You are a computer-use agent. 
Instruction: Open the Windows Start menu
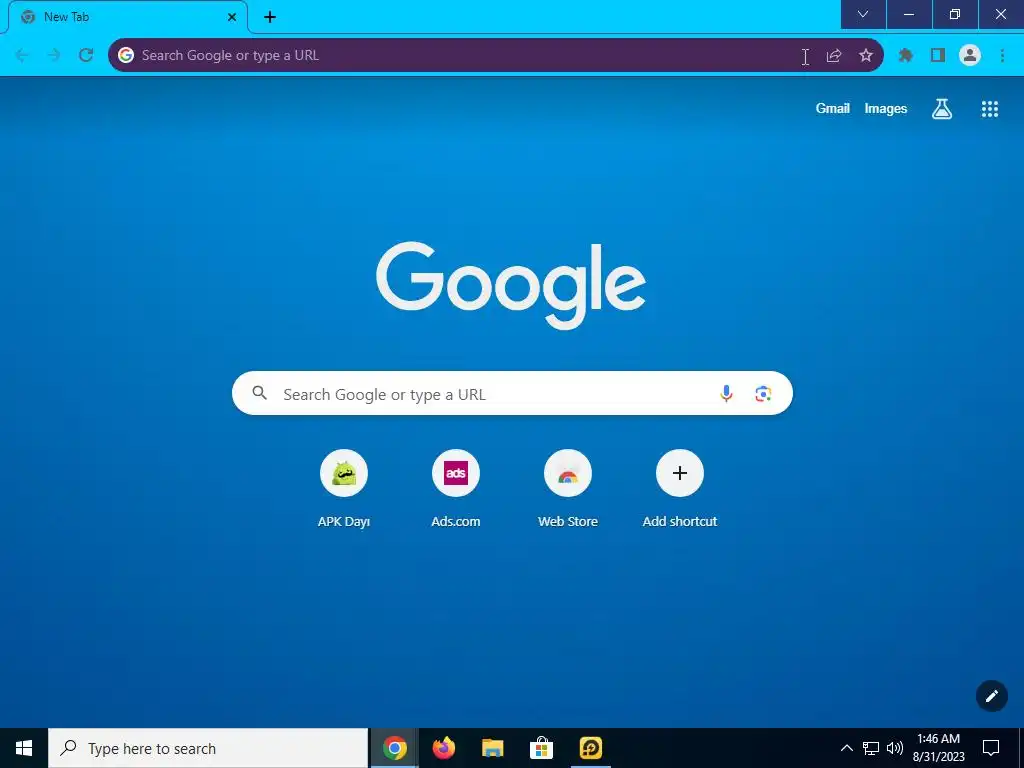(24, 748)
